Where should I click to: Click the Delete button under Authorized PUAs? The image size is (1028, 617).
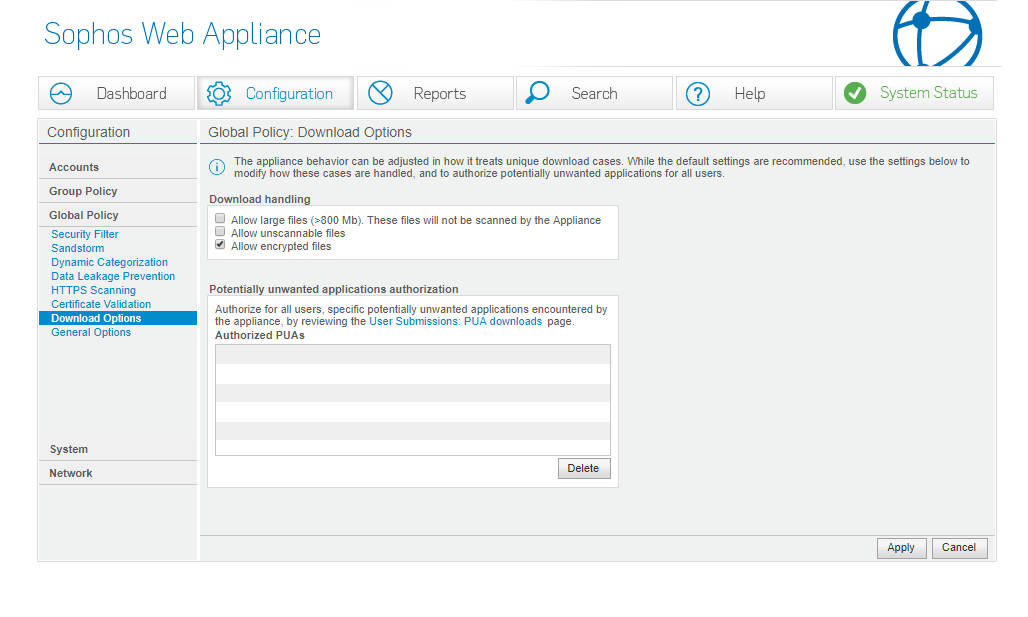tap(584, 468)
